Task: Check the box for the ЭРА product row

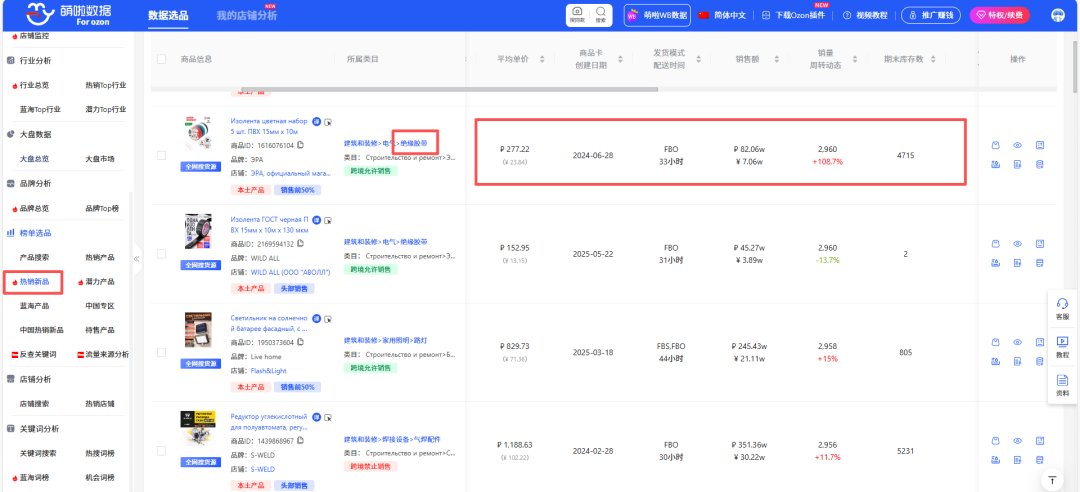Action: (x=162, y=155)
